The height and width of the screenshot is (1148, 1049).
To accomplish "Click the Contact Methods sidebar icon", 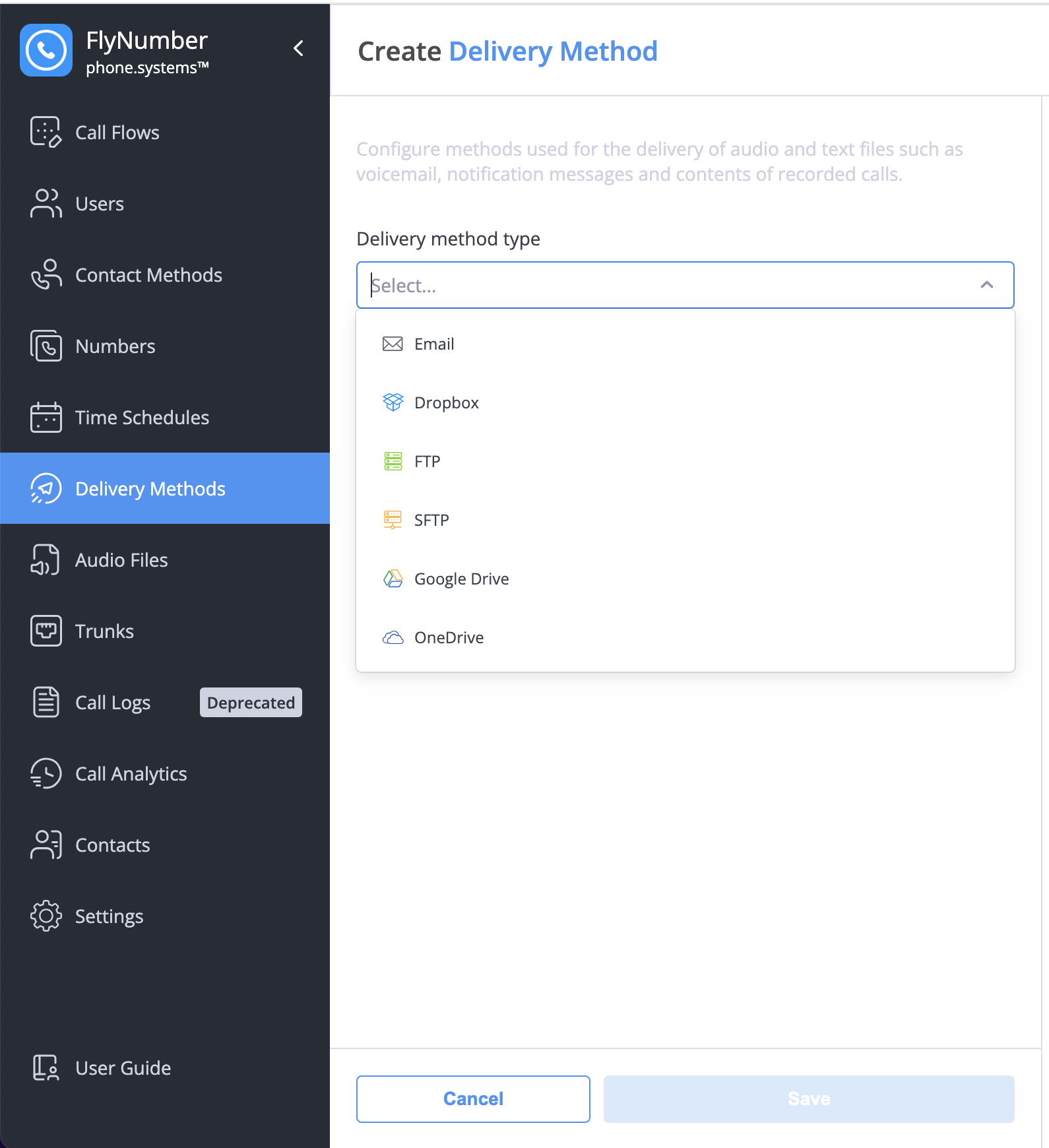I will [46, 274].
